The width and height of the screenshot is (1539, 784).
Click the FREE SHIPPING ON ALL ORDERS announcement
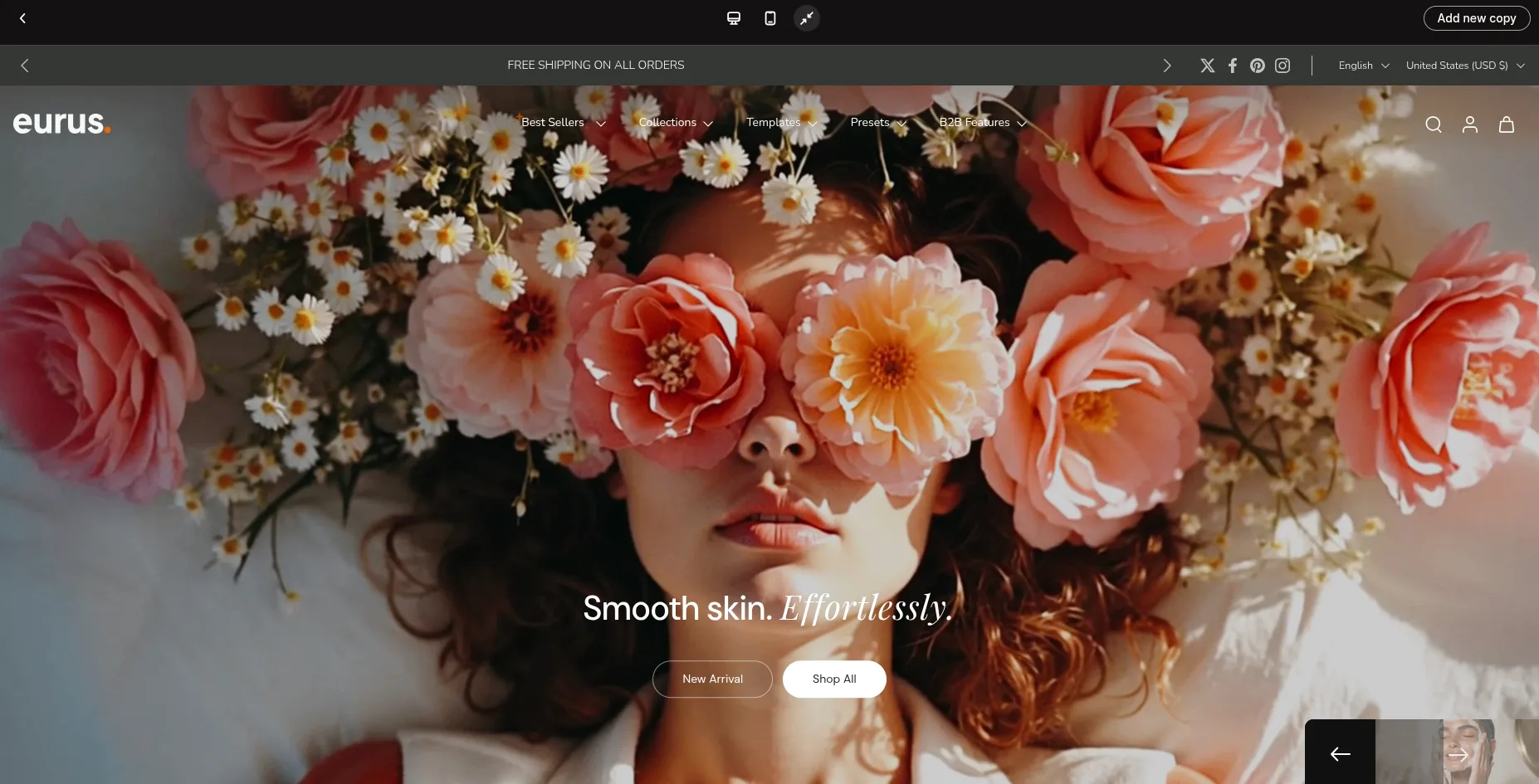click(596, 66)
